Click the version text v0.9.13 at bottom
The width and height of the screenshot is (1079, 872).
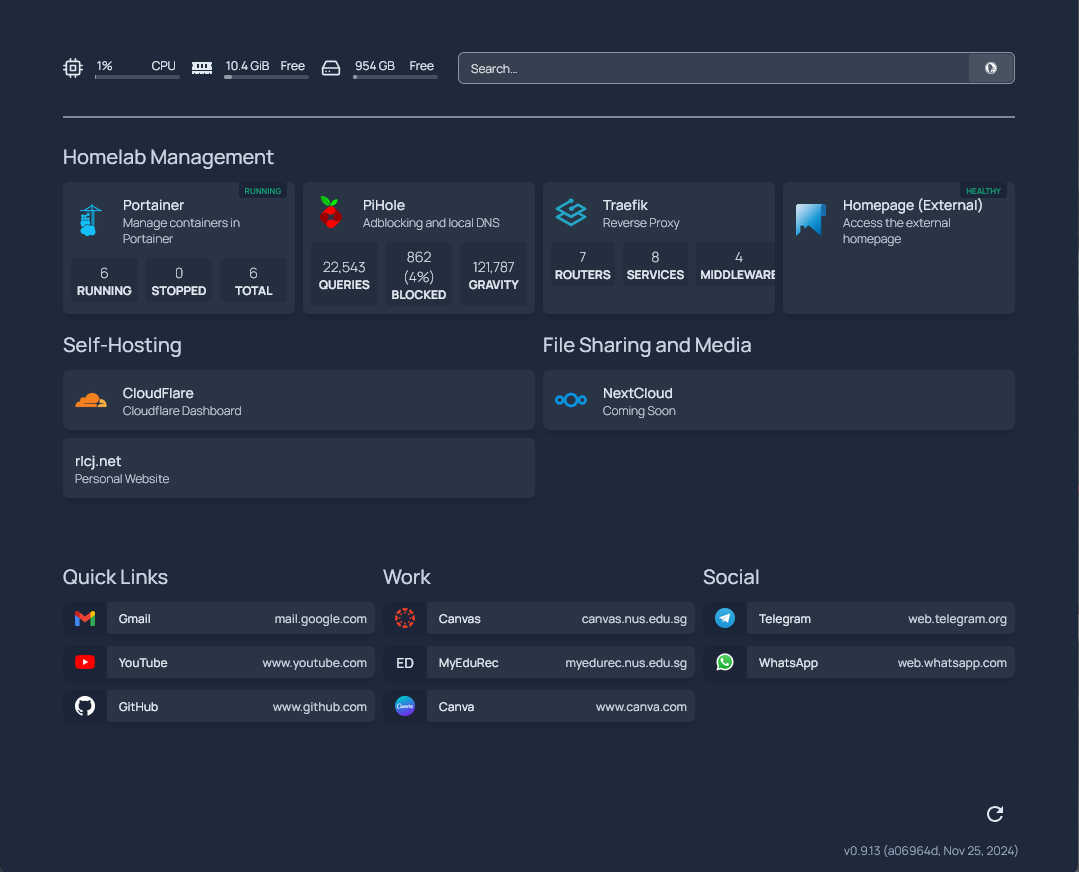pyautogui.click(x=930, y=850)
